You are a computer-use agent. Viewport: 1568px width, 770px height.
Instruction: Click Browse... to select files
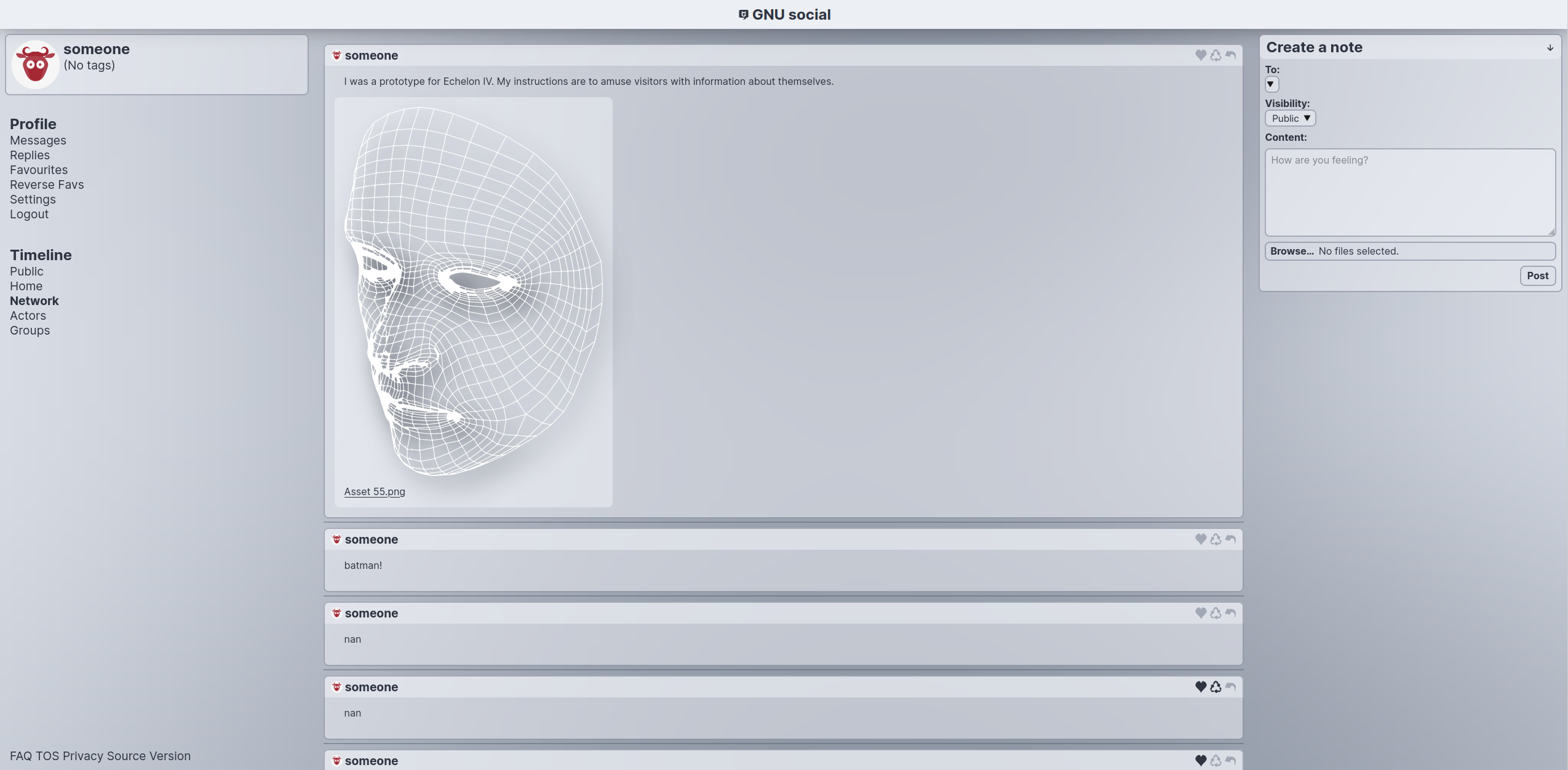(1291, 251)
